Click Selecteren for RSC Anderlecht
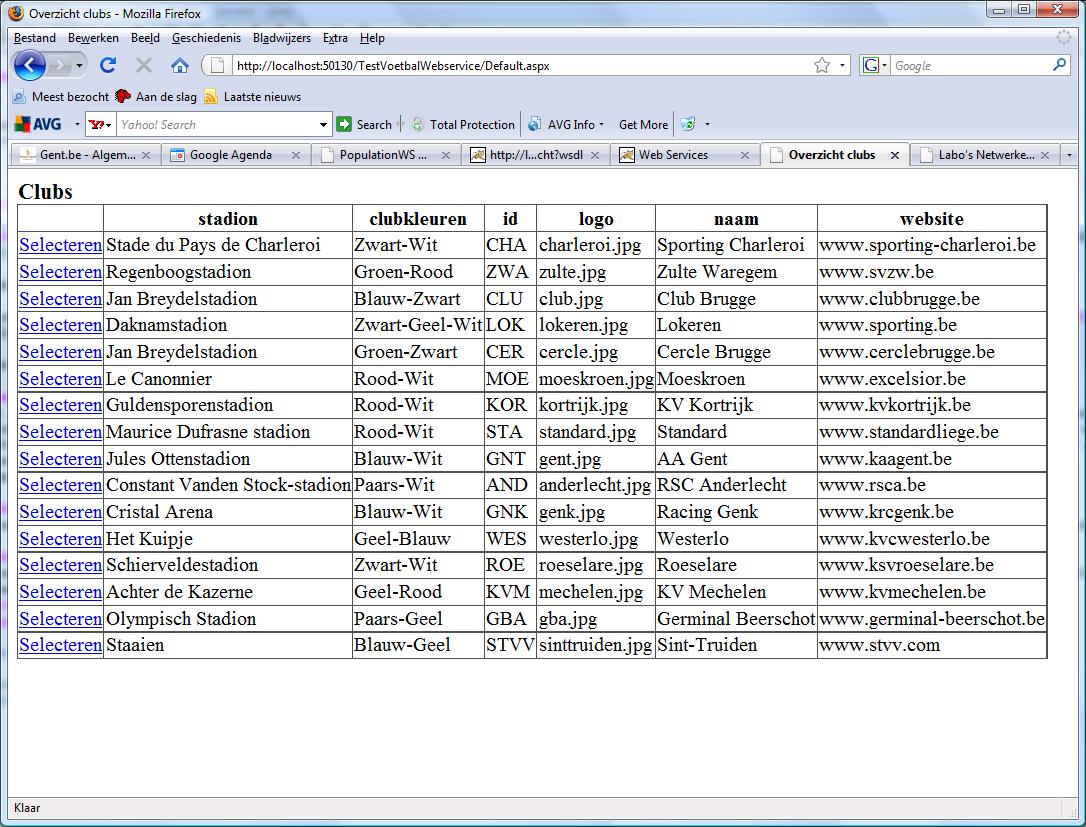 60,485
